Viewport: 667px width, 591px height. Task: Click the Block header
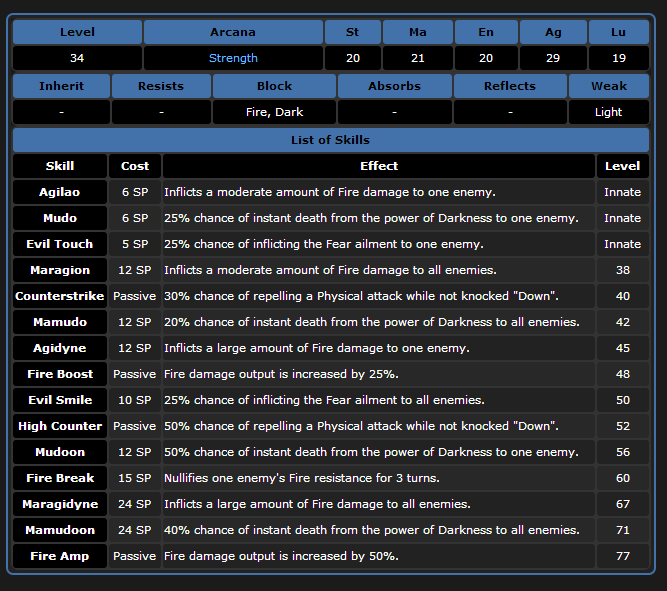coord(274,86)
